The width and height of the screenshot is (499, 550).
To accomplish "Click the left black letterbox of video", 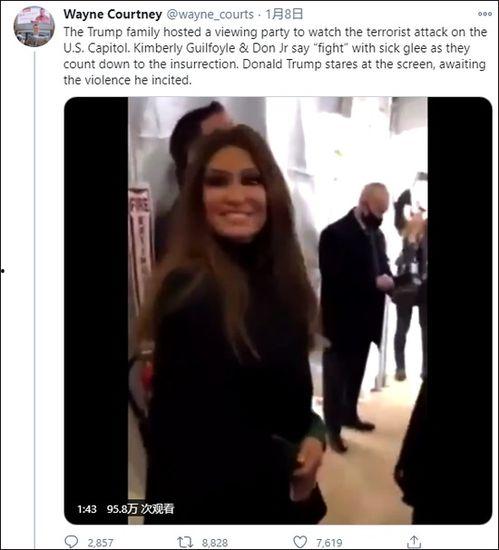I will (96, 310).
